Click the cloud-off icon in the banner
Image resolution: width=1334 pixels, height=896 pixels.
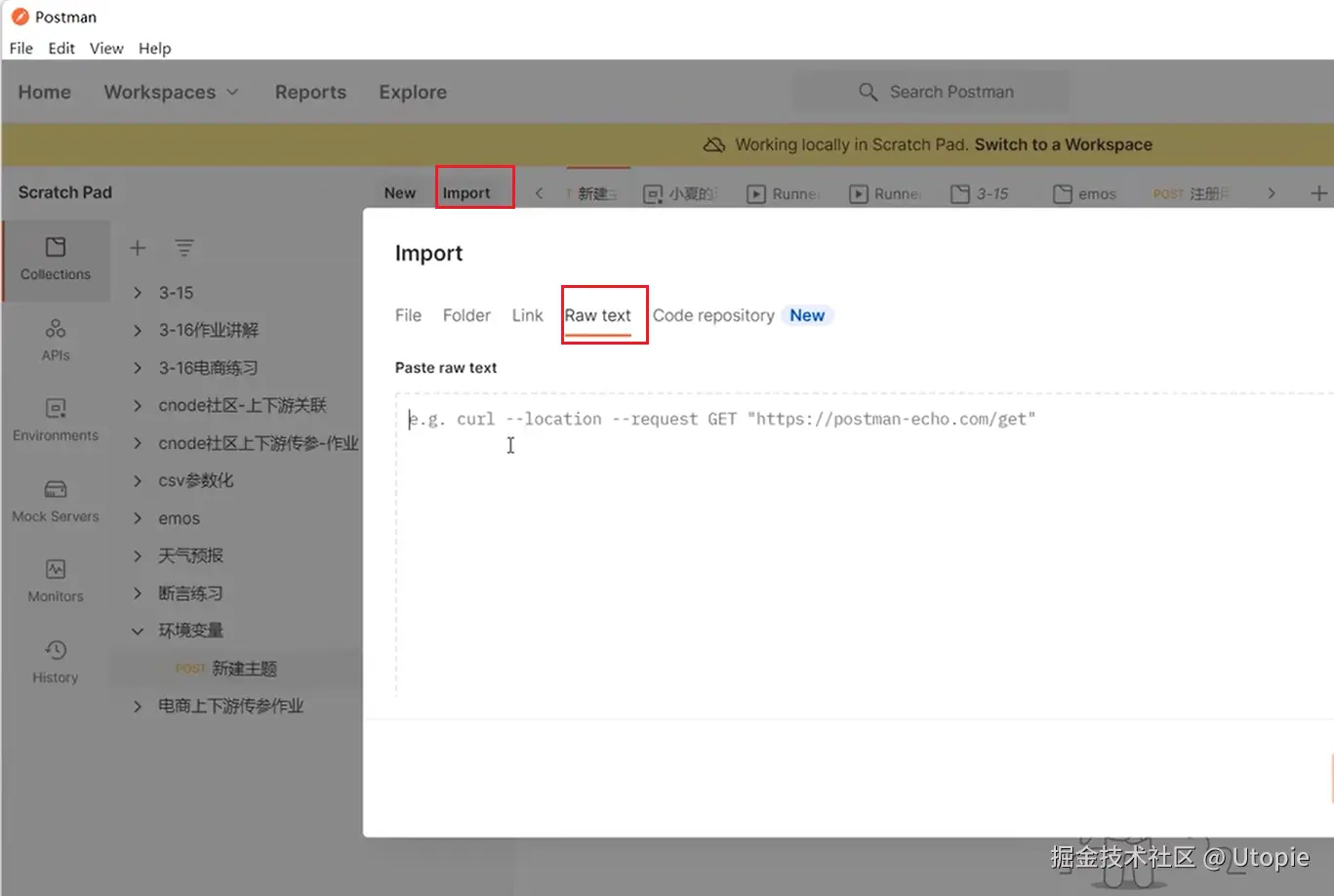tap(714, 144)
